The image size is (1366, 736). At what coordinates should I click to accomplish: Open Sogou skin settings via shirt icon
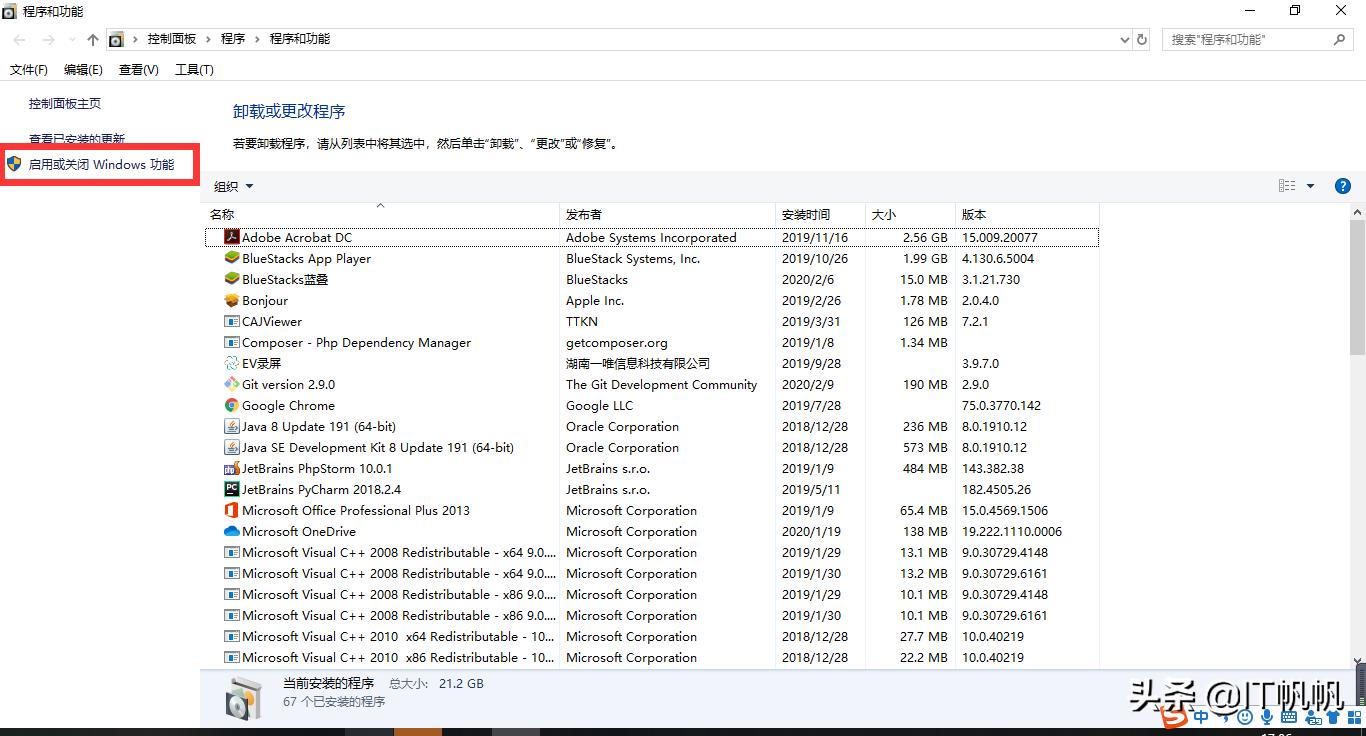click(x=1332, y=717)
